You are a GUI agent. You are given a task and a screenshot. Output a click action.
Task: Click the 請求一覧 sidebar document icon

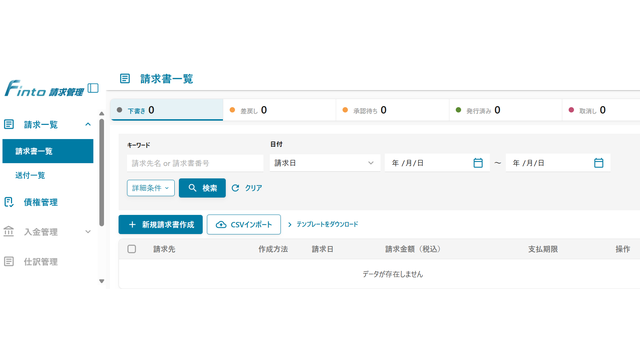coord(9,124)
